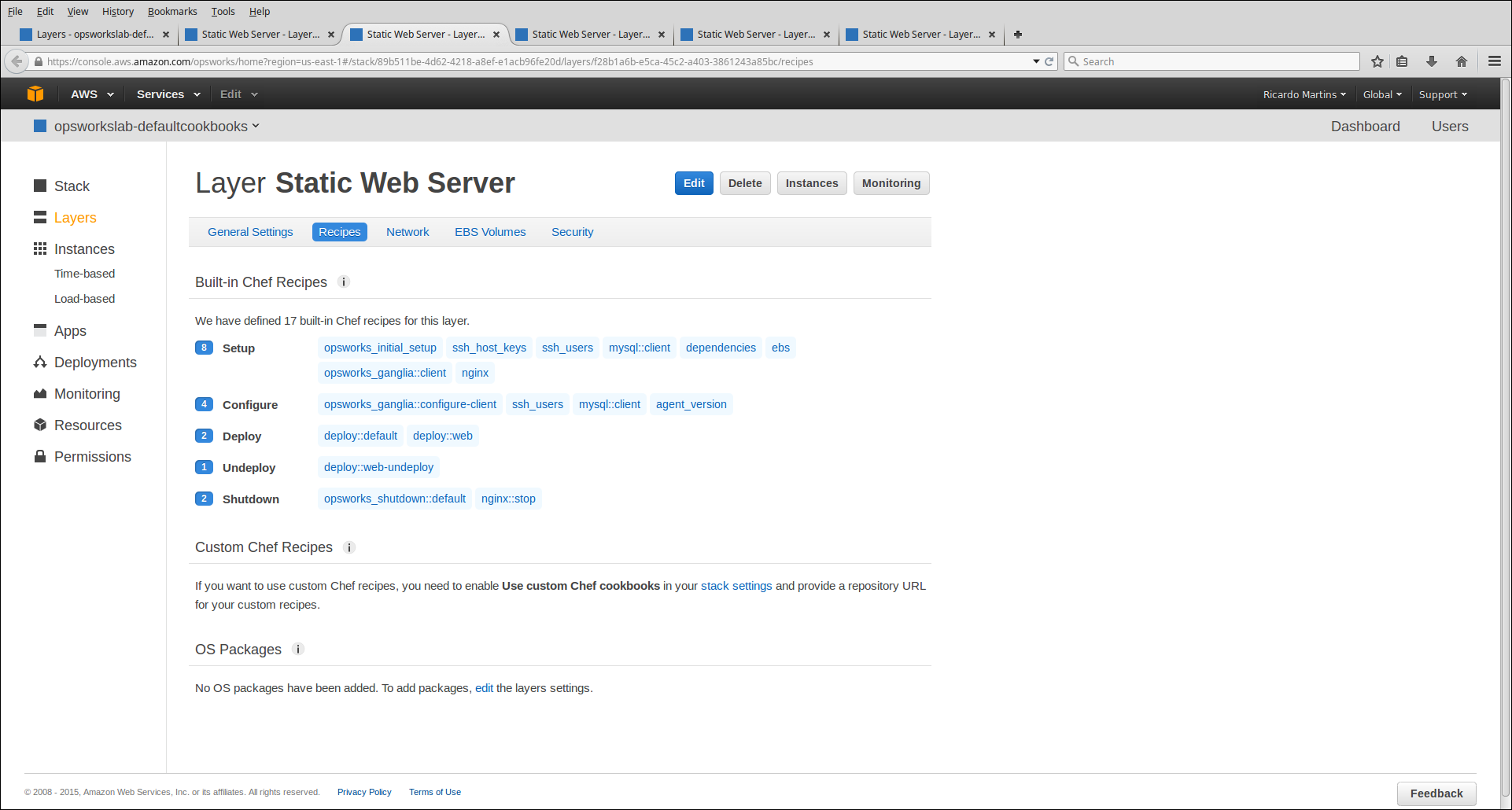
Task: Open the History menu in menu bar
Action: [118, 12]
